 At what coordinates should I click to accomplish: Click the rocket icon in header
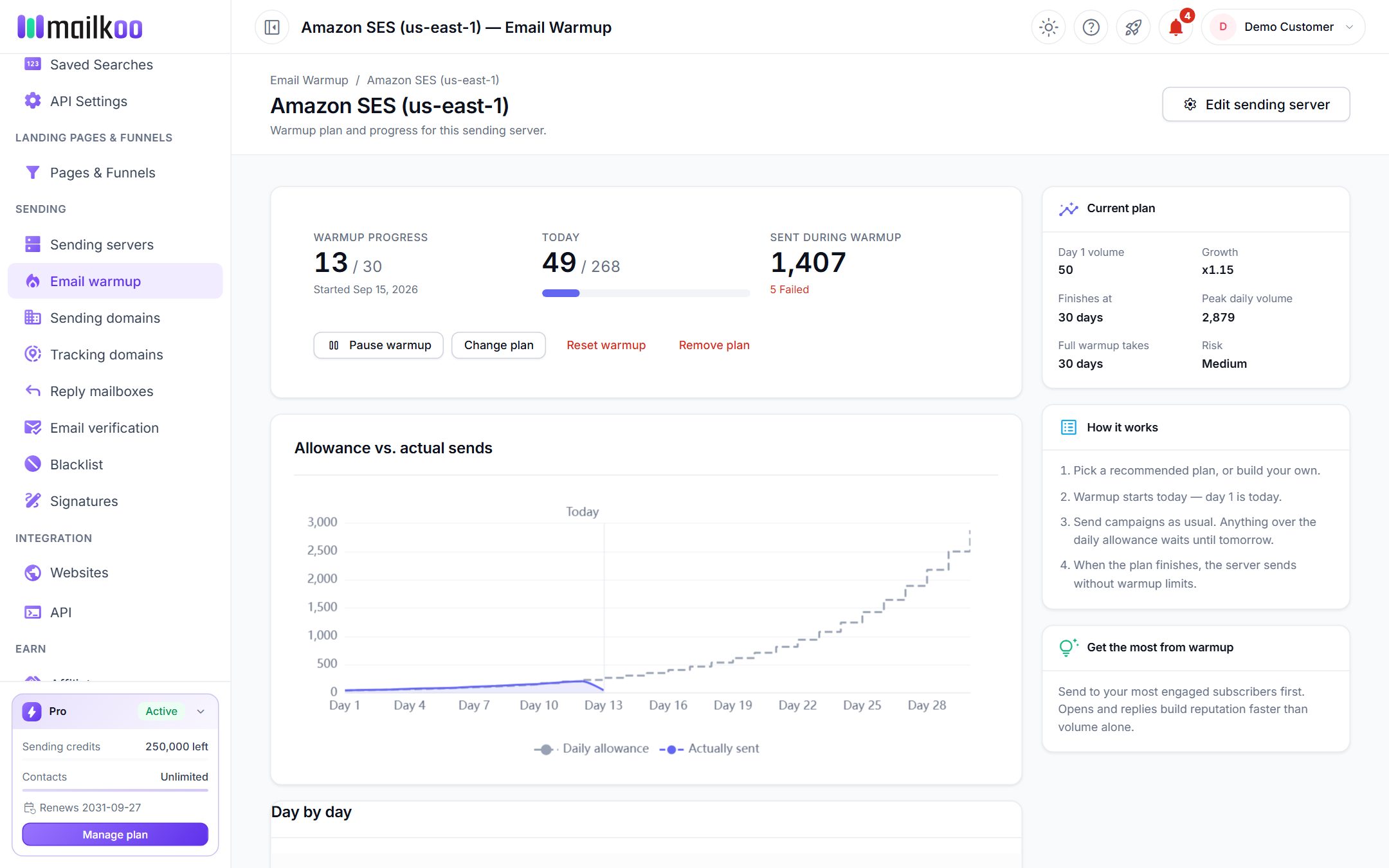[1133, 28]
